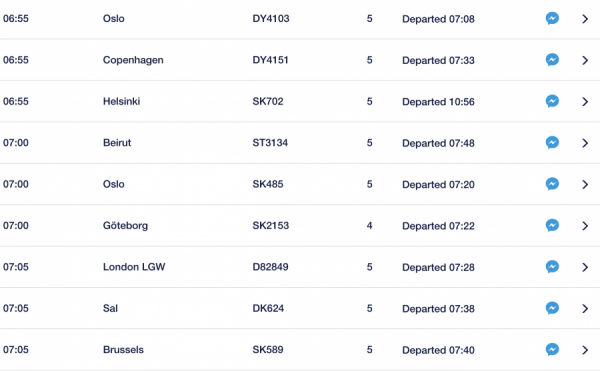Viewport: 600px width, 371px height.
Task: Open Messenger icon for Brussels flight SK589
Action: click(552, 349)
